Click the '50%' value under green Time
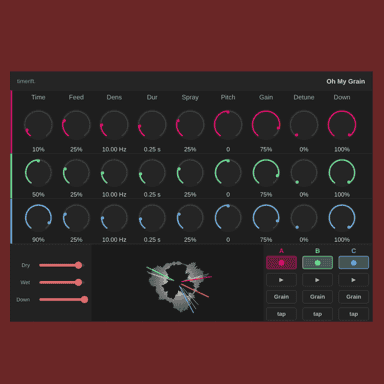Image resolution: width=384 pixels, height=384 pixels. click(x=38, y=194)
